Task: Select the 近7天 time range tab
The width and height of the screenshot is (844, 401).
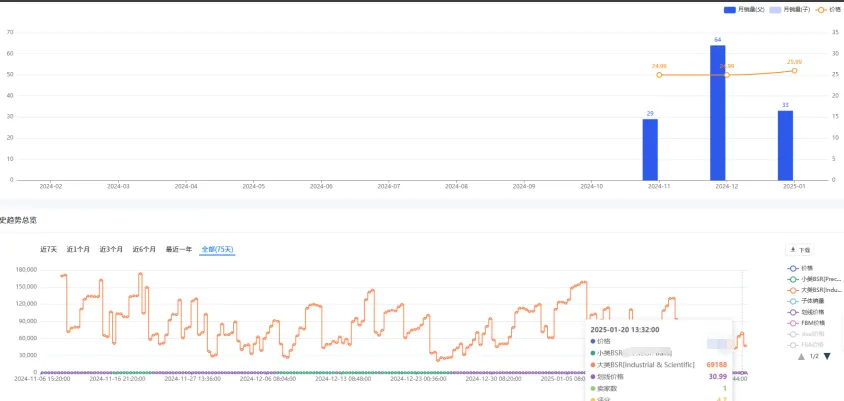Action: pyautogui.click(x=48, y=249)
